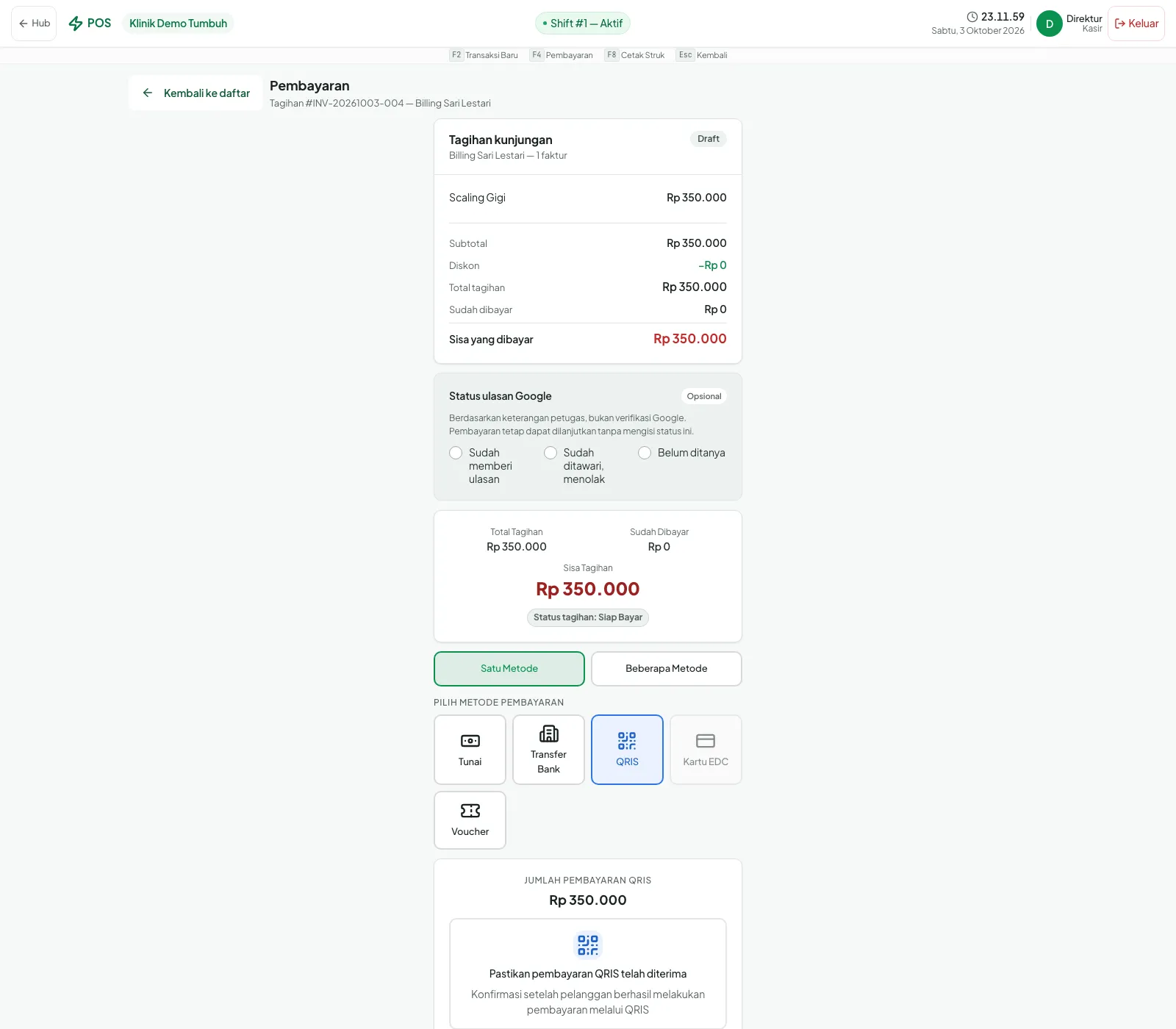Click the large Sisa Tagihan Rp 350.000 amount
This screenshot has height=1029, width=1176.
click(588, 589)
